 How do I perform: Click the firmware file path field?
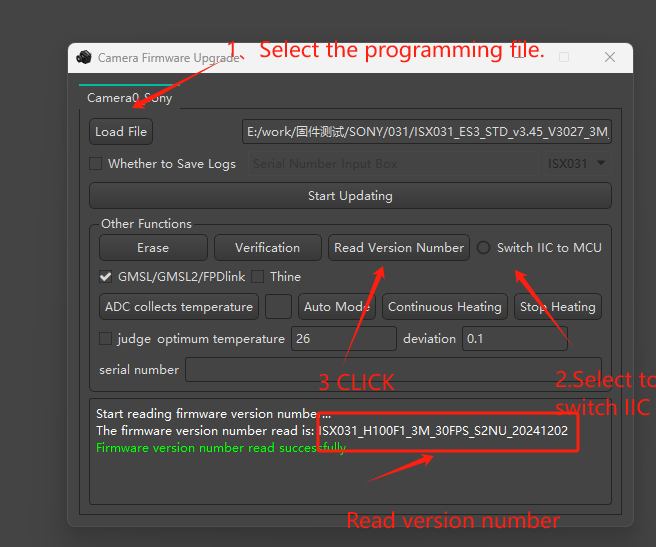(x=427, y=132)
